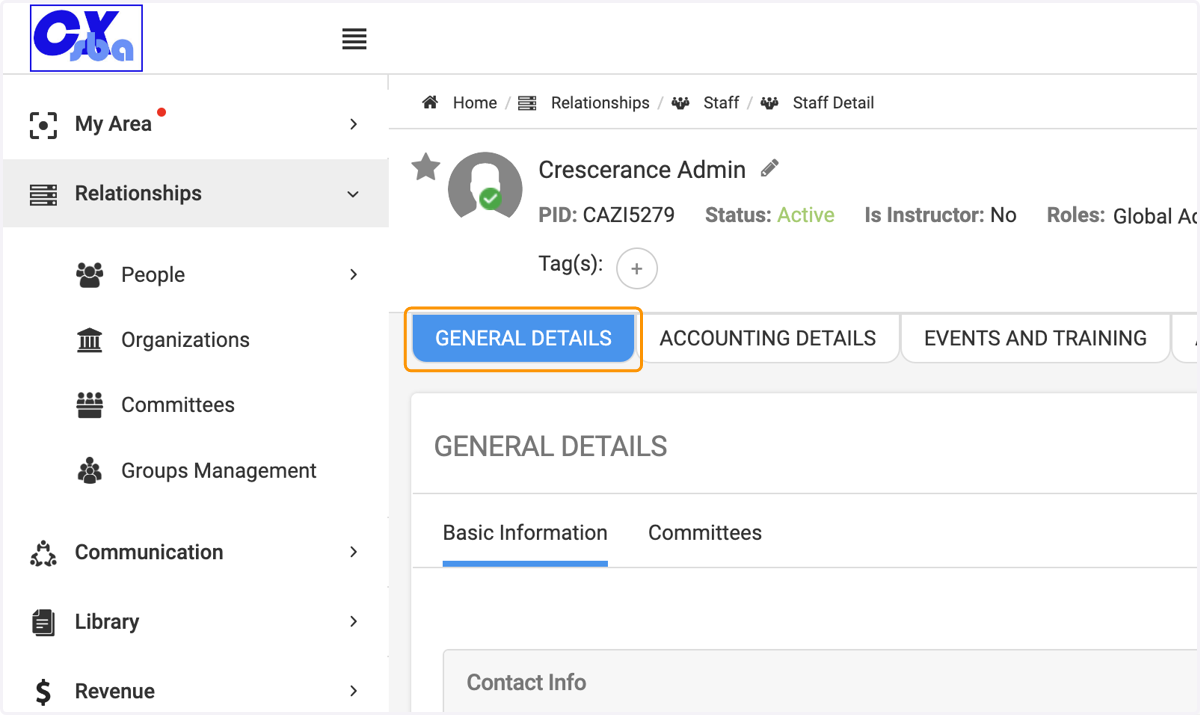
Task: Click the CX logo image
Action: tap(86, 38)
